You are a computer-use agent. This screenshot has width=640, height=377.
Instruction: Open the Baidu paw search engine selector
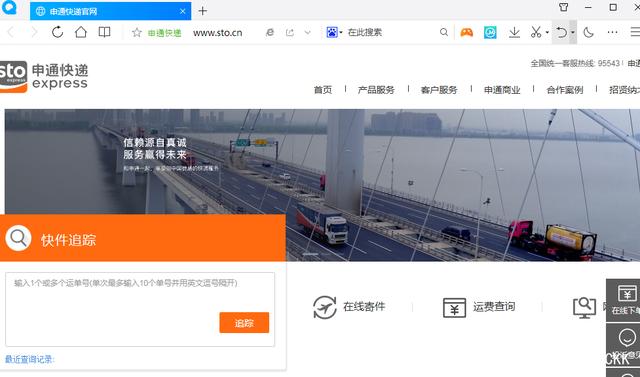click(334, 32)
